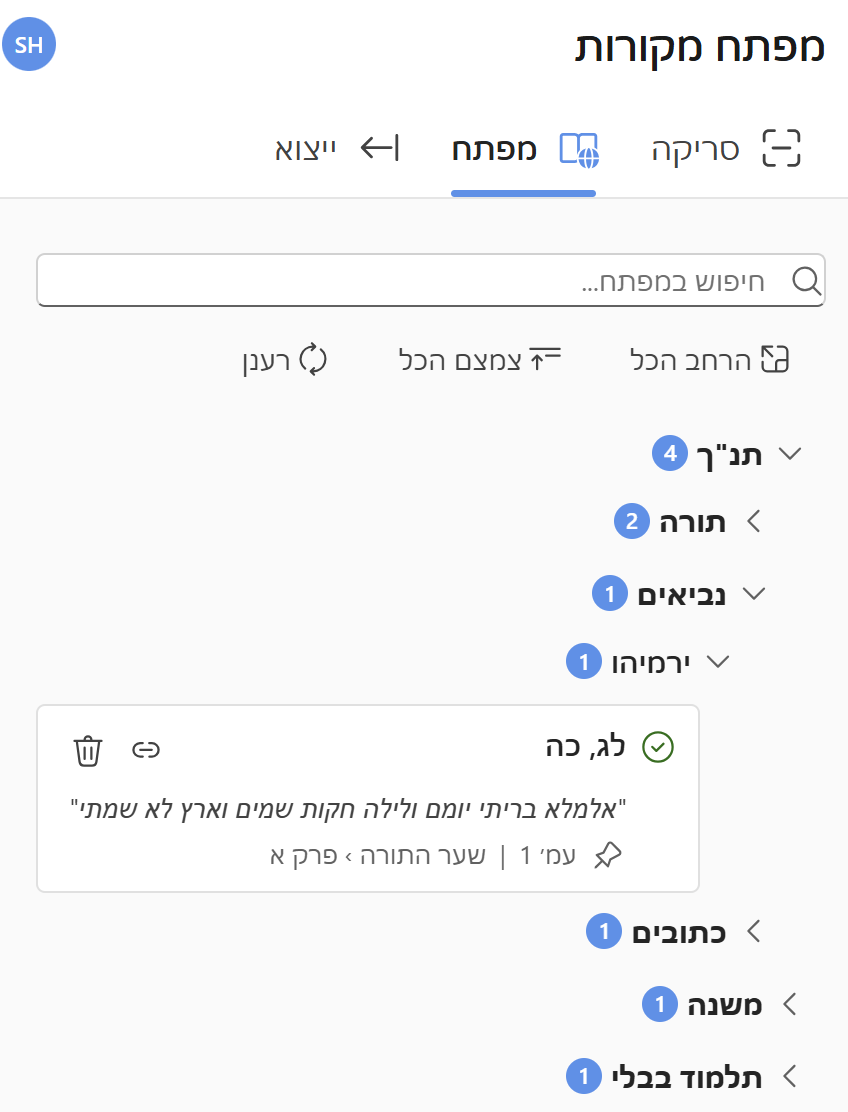The image size is (848, 1112).
Task: Expand the תורה category
Action: pyautogui.click(x=753, y=521)
